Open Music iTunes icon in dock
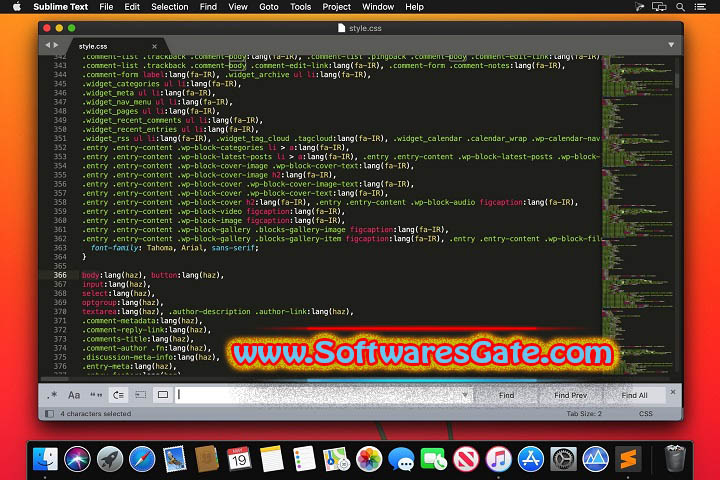 (x=498, y=459)
